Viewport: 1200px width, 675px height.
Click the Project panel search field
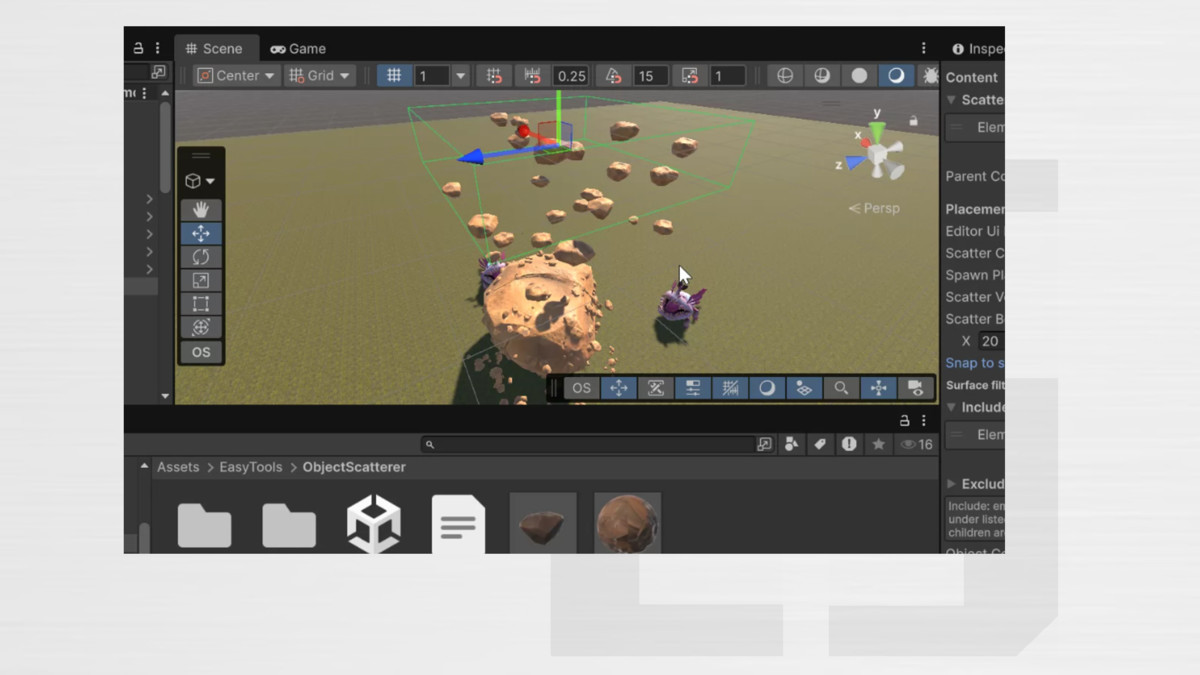(x=588, y=444)
